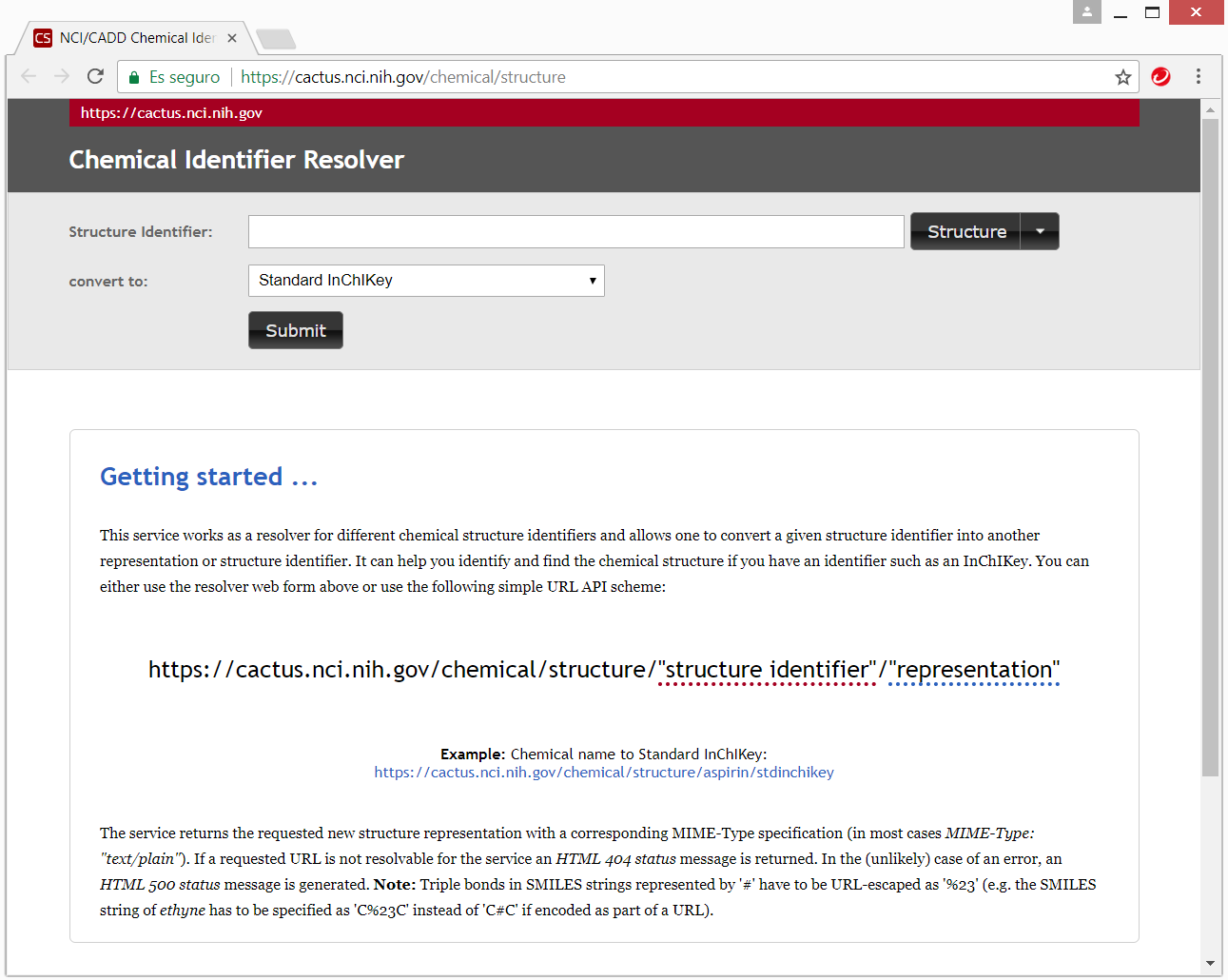The height and width of the screenshot is (980, 1228).
Task: Maximize the Chrome window
Action: coord(1152,11)
